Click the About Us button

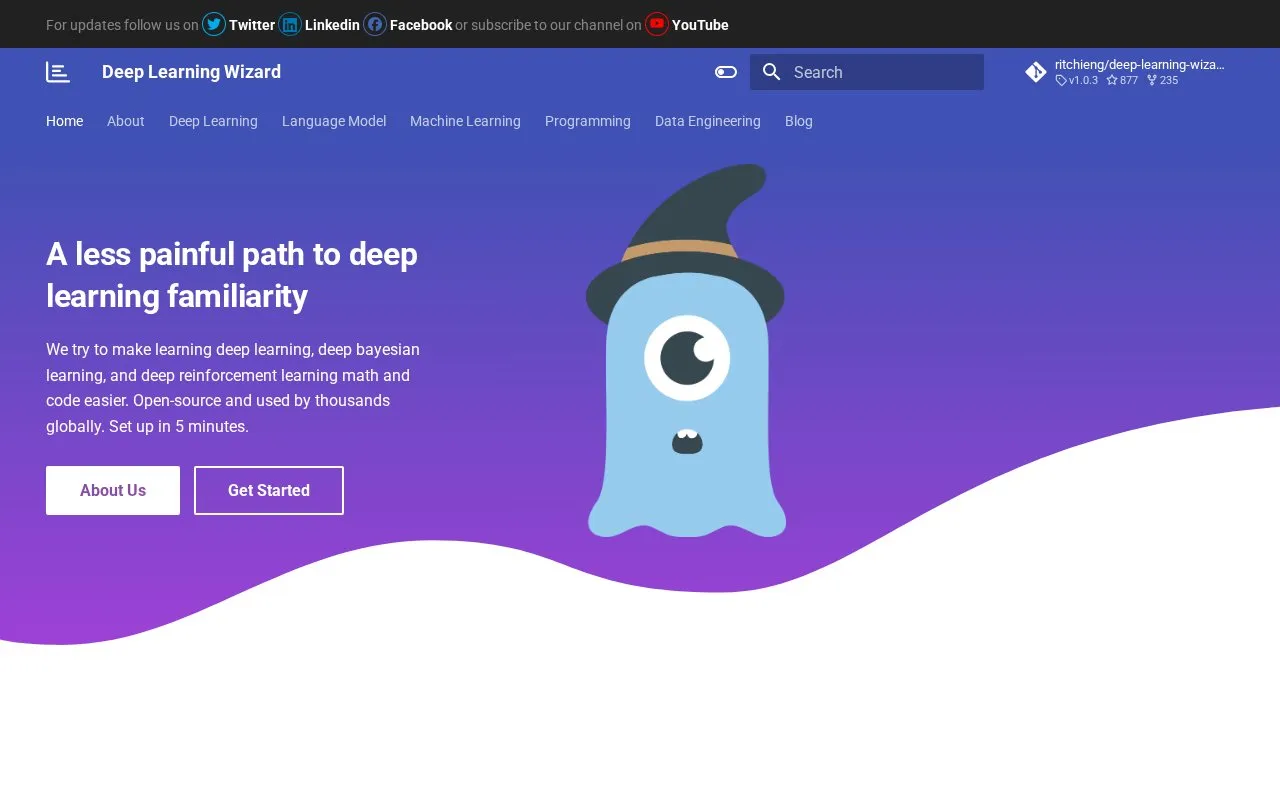(113, 490)
